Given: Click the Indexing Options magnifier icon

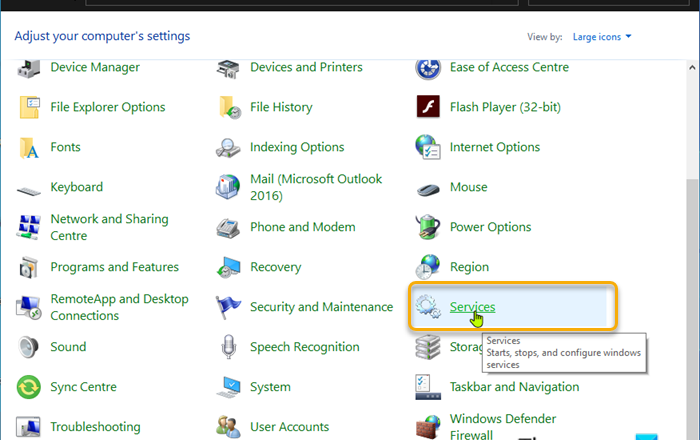Looking at the screenshot, I should click(228, 148).
